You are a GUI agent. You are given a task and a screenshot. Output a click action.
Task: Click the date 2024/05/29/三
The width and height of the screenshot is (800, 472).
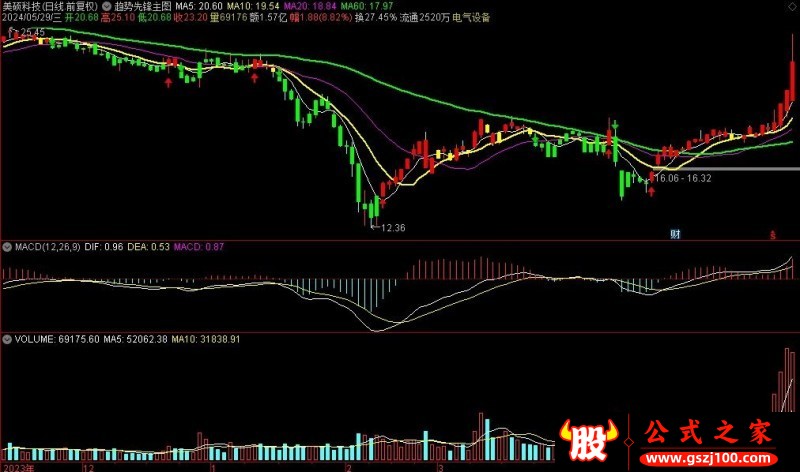point(32,18)
